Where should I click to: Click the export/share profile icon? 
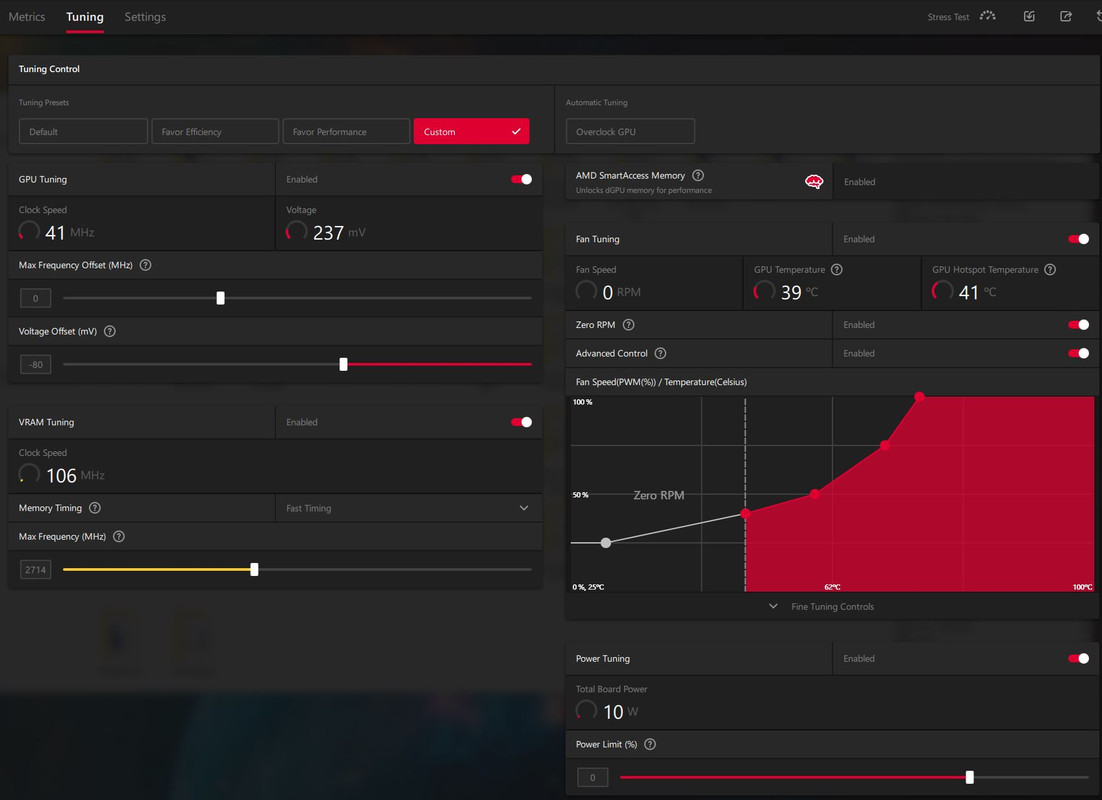1065,16
